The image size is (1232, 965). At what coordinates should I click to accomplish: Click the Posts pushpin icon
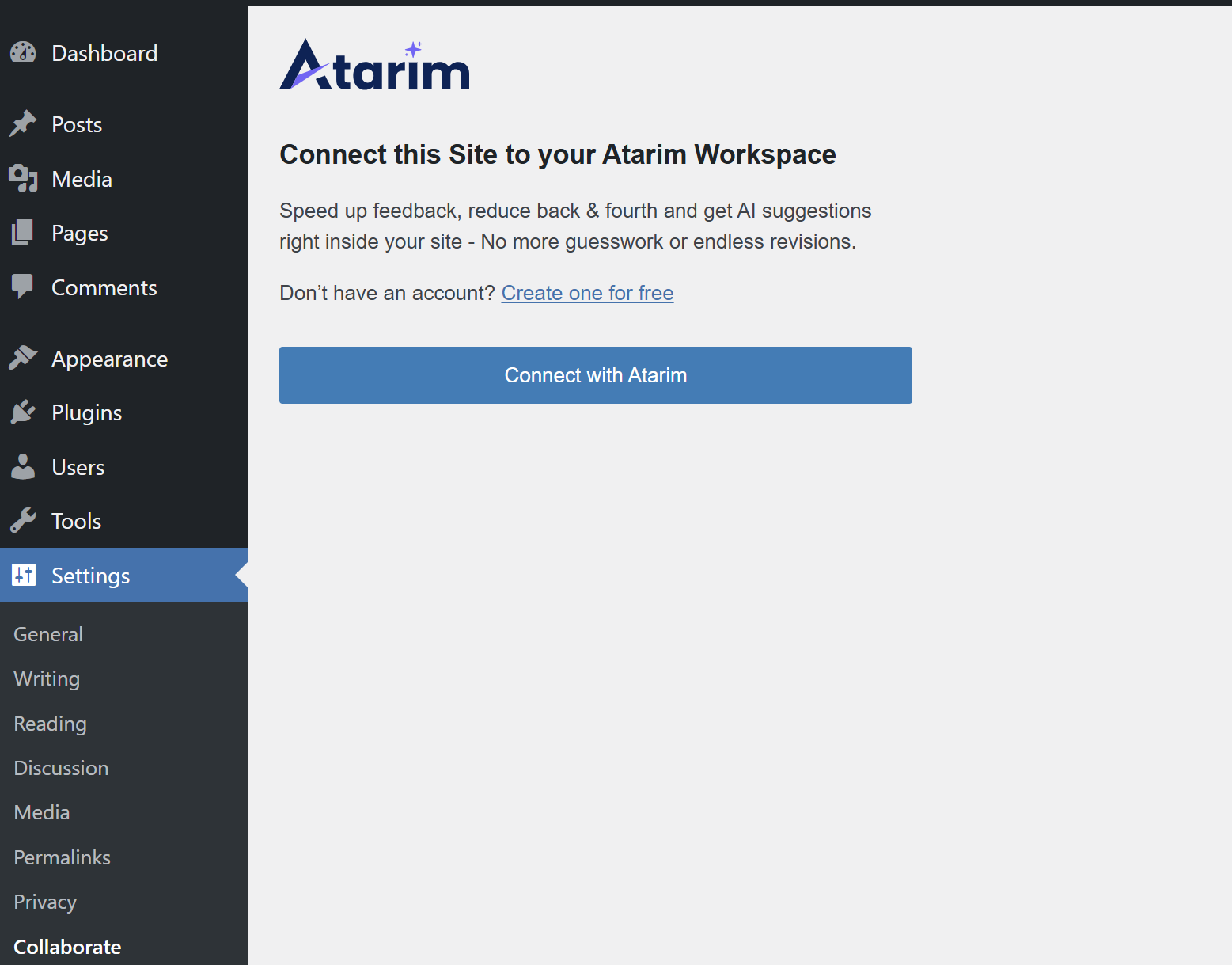coord(23,123)
